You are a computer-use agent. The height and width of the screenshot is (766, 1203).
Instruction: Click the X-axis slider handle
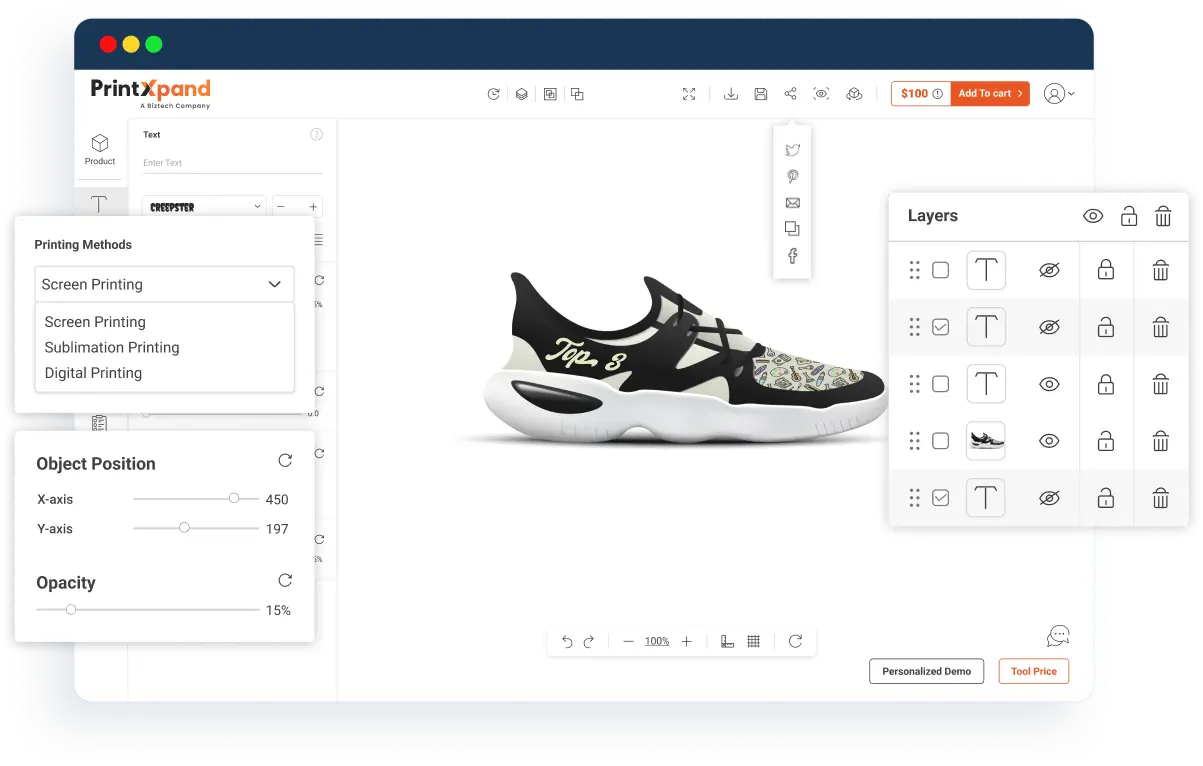(234, 498)
